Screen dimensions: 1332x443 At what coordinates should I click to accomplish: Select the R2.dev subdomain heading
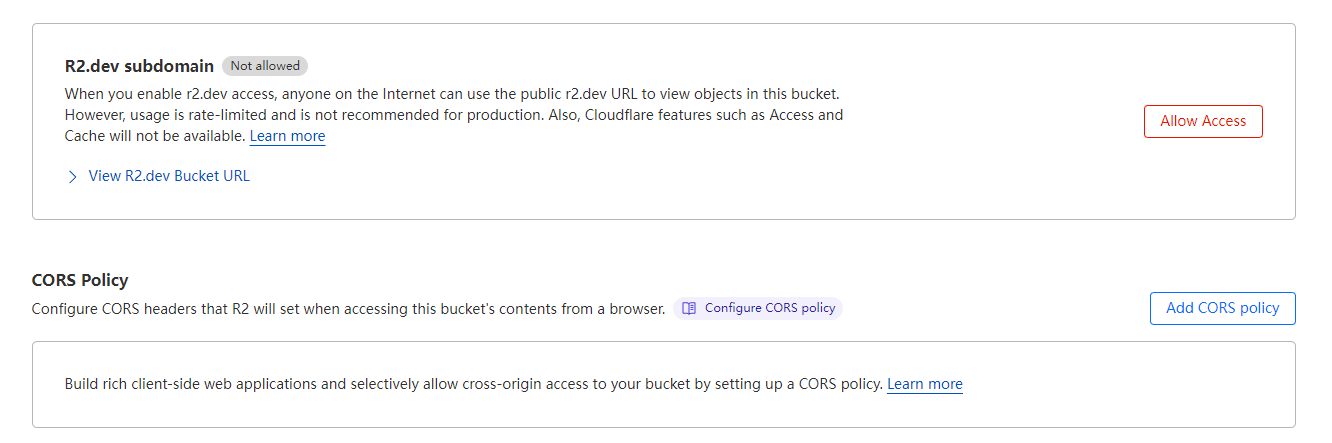point(139,66)
